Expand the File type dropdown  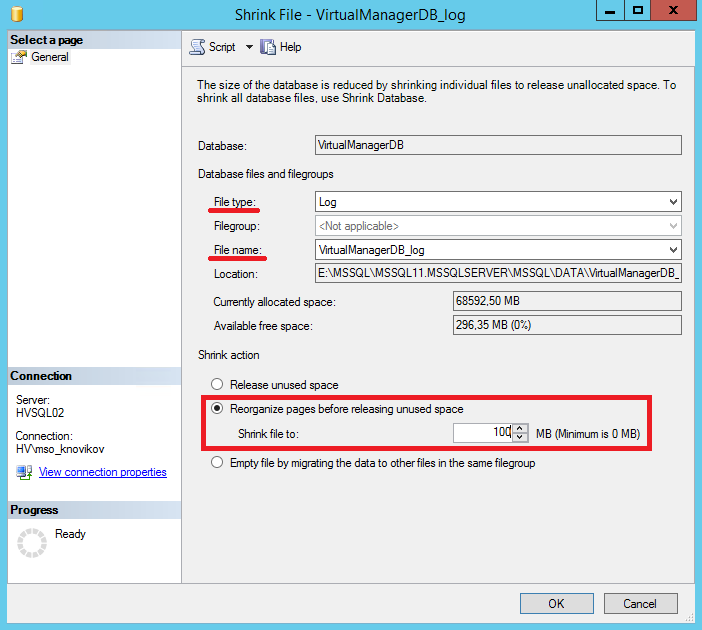(673, 202)
